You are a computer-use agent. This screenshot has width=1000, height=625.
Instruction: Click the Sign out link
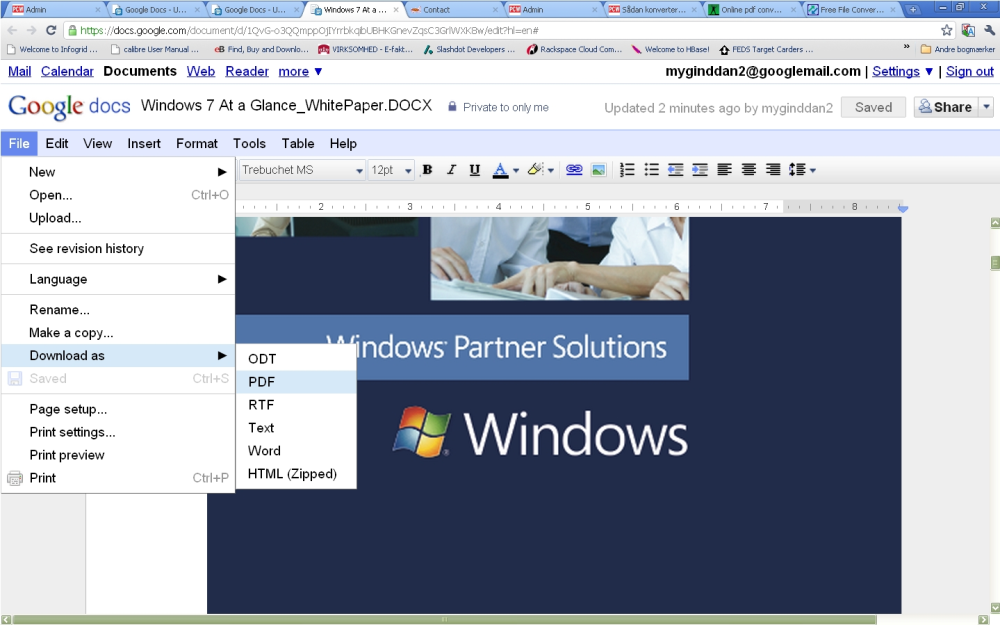click(969, 71)
